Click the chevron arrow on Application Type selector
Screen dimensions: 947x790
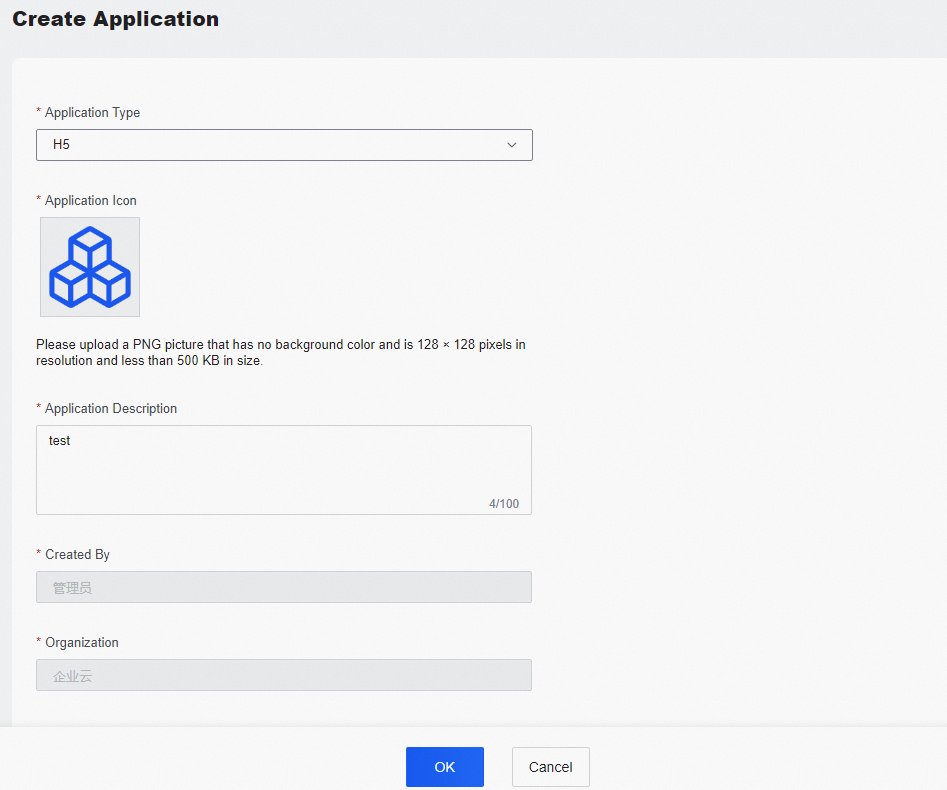[x=512, y=144]
